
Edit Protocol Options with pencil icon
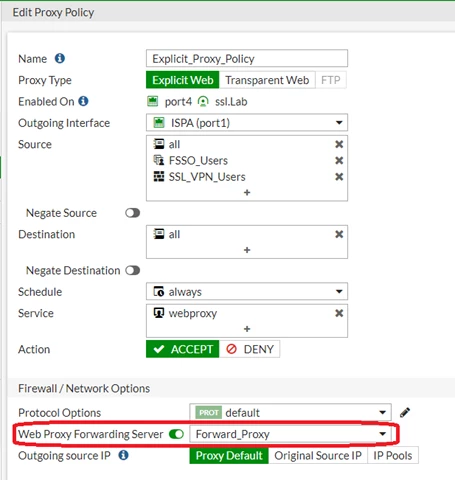[x=405, y=413]
